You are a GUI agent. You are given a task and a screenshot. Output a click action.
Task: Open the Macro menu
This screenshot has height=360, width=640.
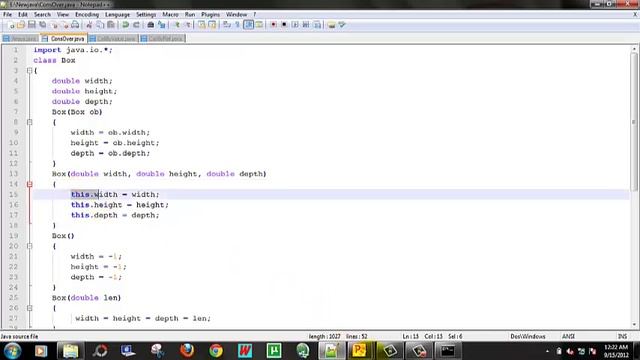[170, 14]
